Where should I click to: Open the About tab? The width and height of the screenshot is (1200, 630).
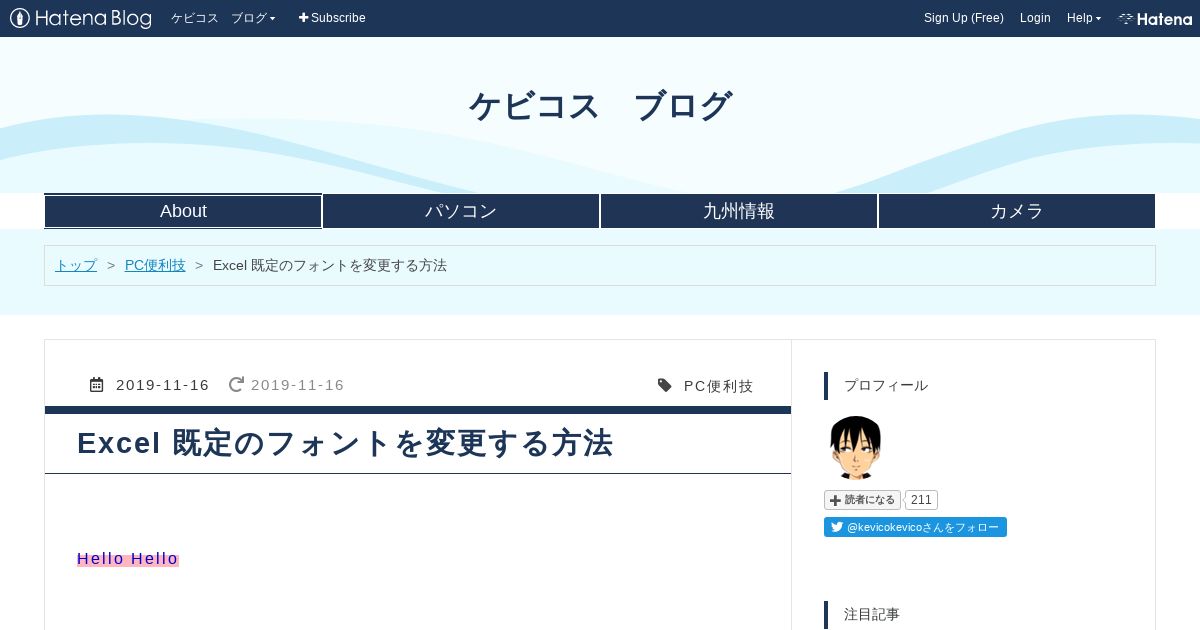tap(183, 211)
